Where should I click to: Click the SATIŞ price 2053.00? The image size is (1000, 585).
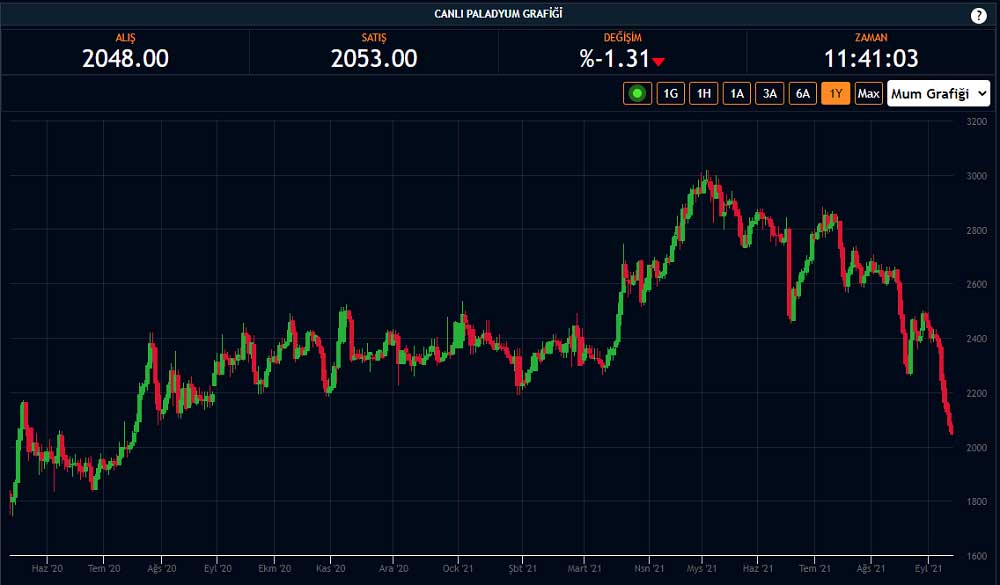(x=374, y=59)
